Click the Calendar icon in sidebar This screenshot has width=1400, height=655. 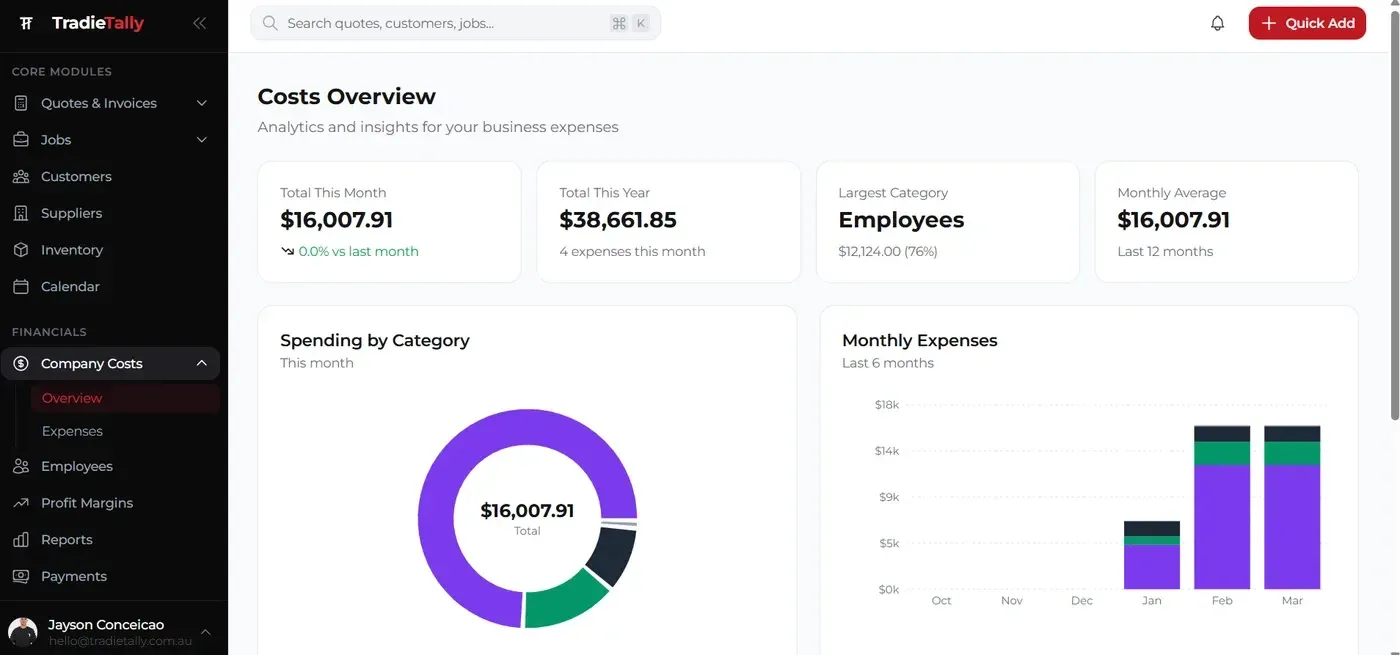[x=21, y=287]
